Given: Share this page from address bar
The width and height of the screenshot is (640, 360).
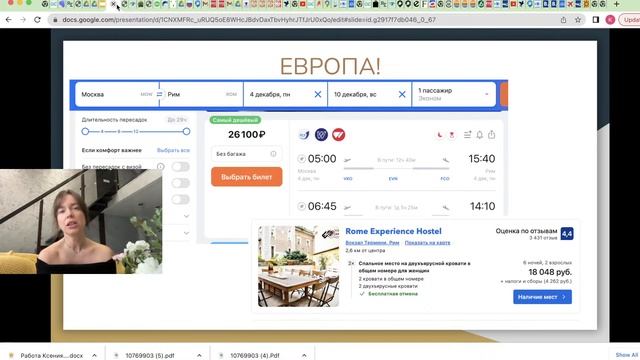Looking at the screenshot, I should point(563,20).
